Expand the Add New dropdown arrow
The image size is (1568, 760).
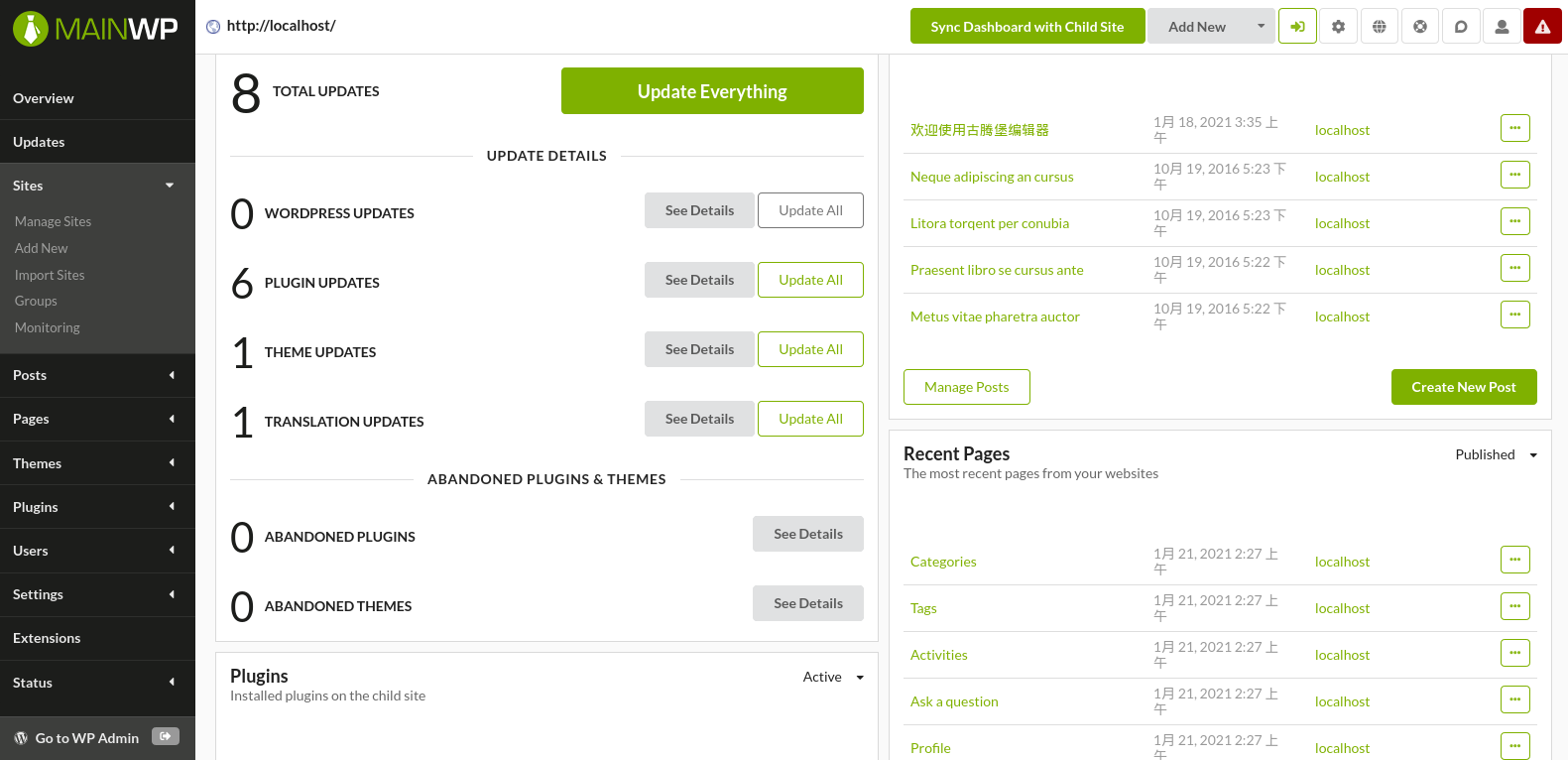click(1261, 27)
